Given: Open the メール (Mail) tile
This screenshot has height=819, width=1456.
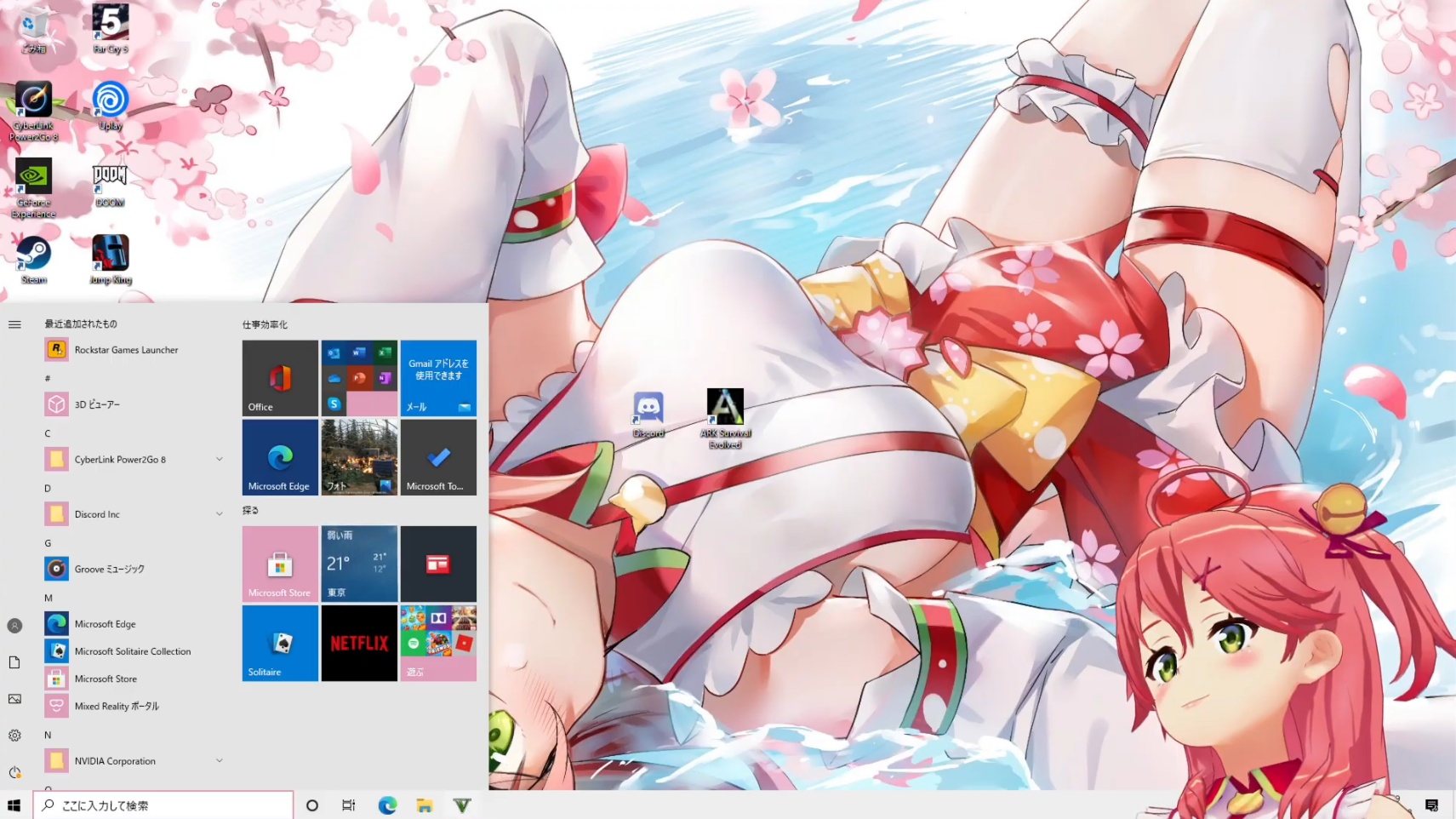Looking at the screenshot, I should (438, 378).
